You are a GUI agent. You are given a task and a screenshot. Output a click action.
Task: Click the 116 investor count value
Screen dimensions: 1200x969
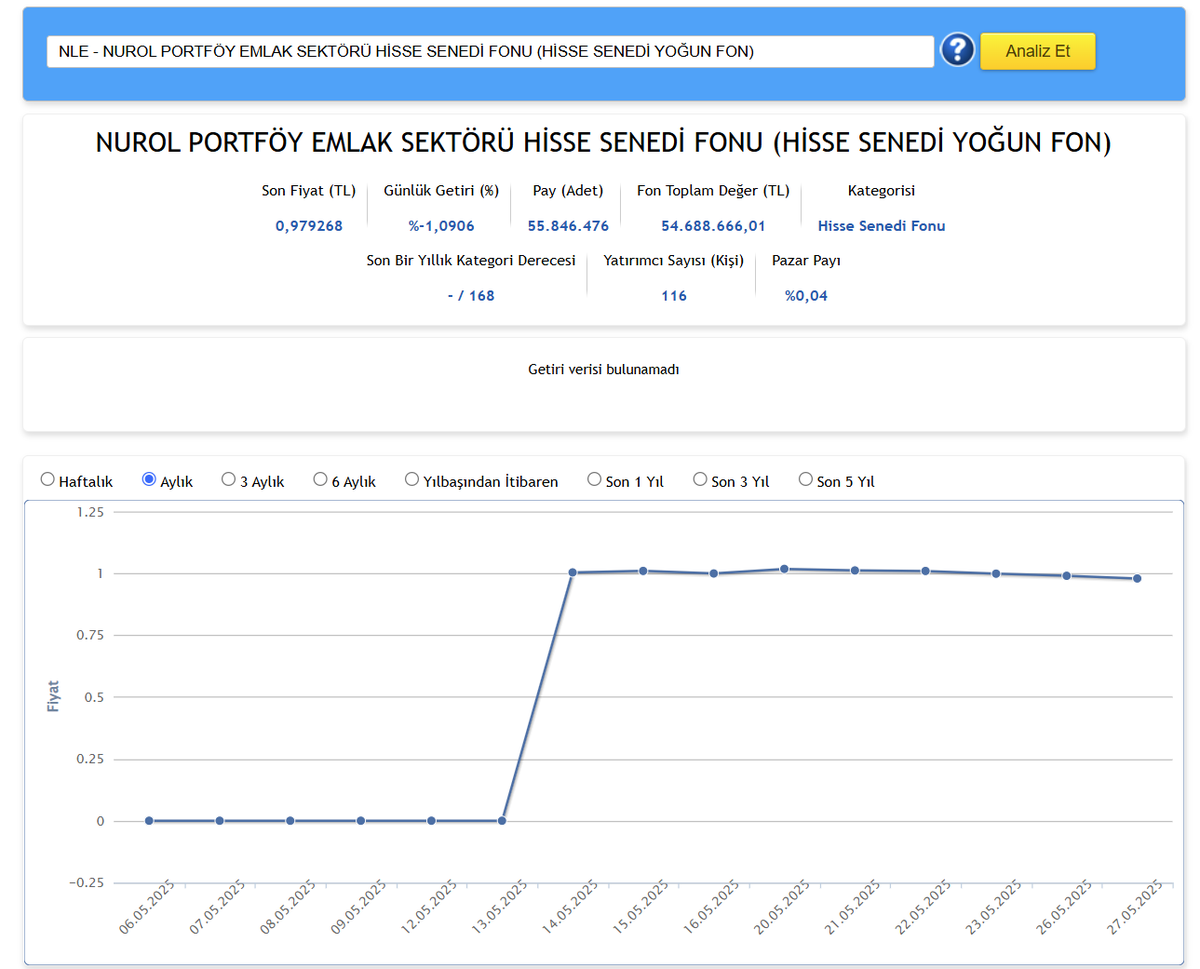[x=674, y=296]
